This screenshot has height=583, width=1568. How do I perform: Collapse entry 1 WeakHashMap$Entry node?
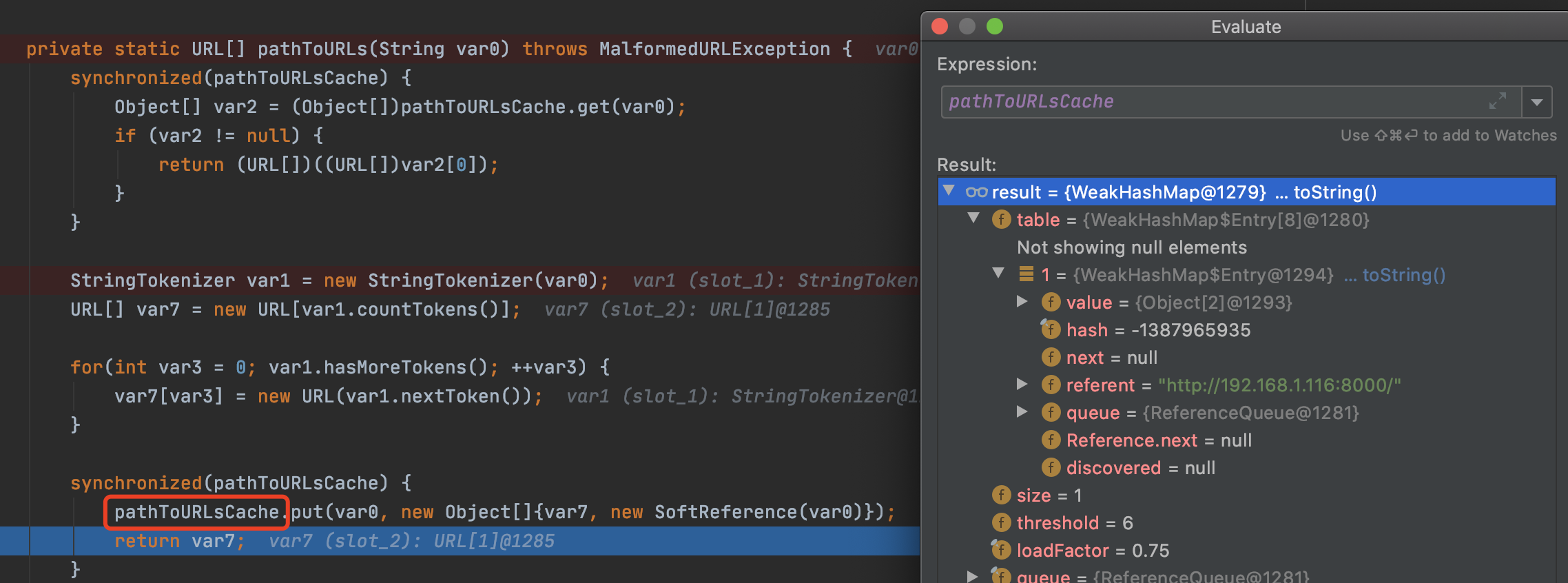998,274
